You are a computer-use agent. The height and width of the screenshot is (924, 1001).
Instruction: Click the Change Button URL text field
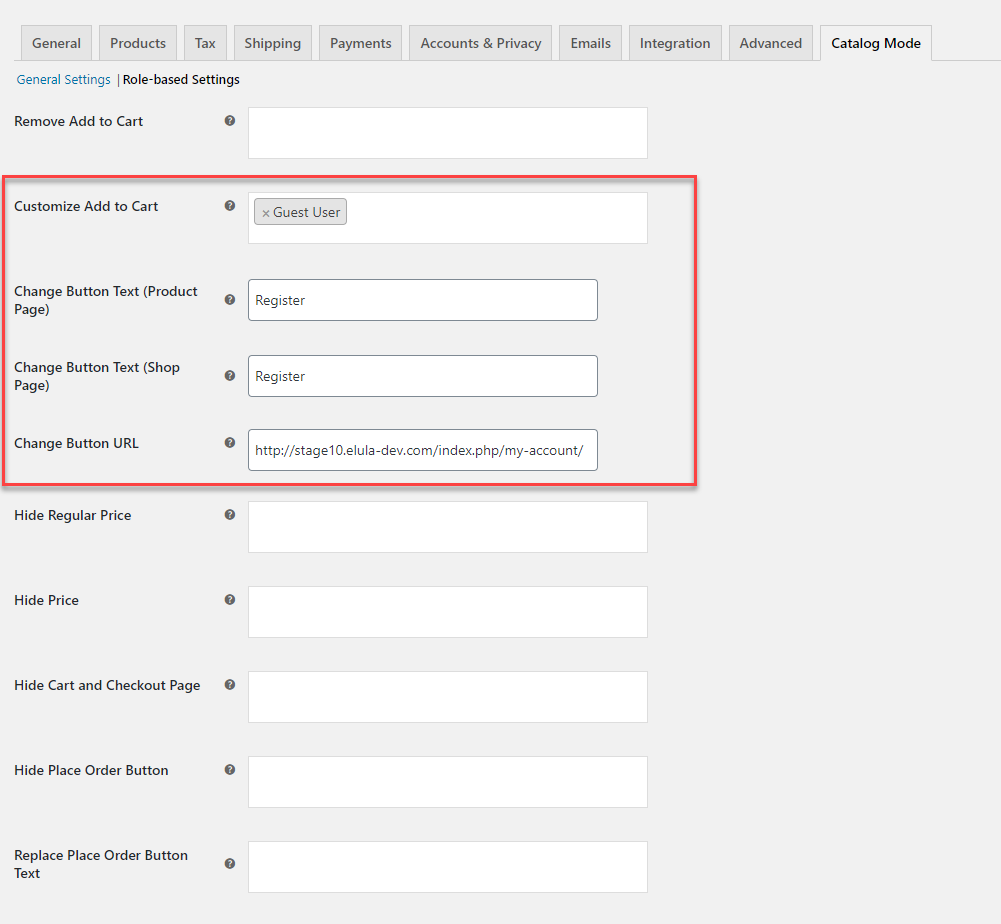click(422, 450)
